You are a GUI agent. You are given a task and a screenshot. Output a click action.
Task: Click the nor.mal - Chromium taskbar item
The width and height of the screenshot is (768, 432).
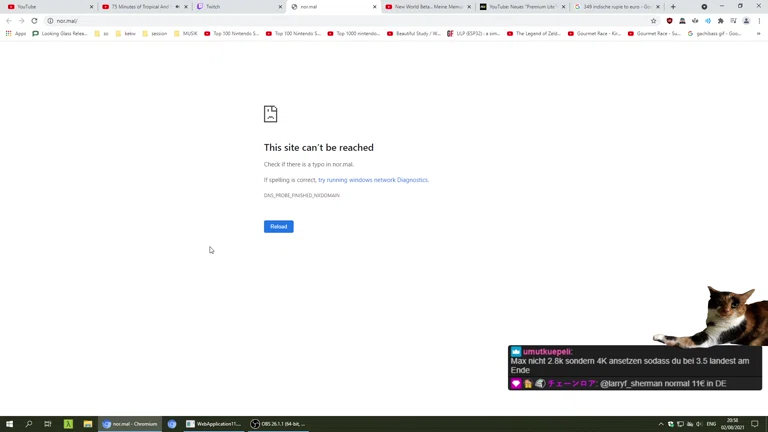(130, 424)
